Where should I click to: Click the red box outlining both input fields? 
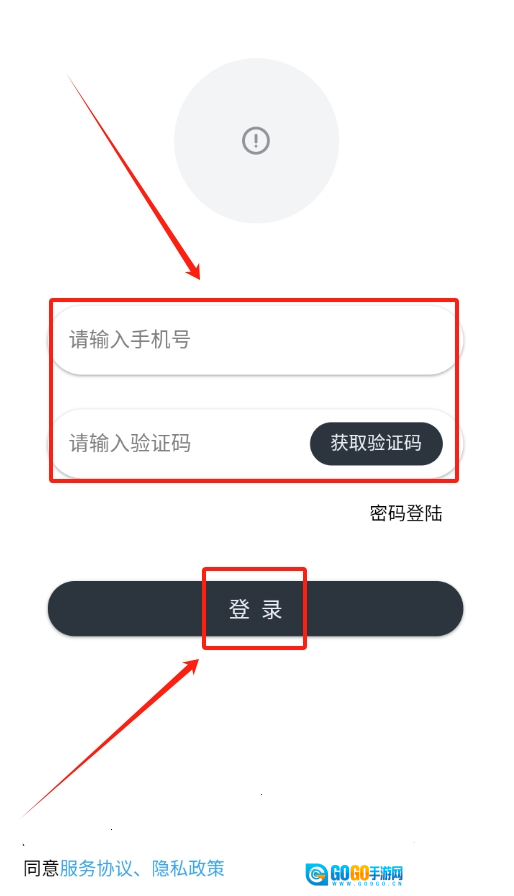[254, 390]
